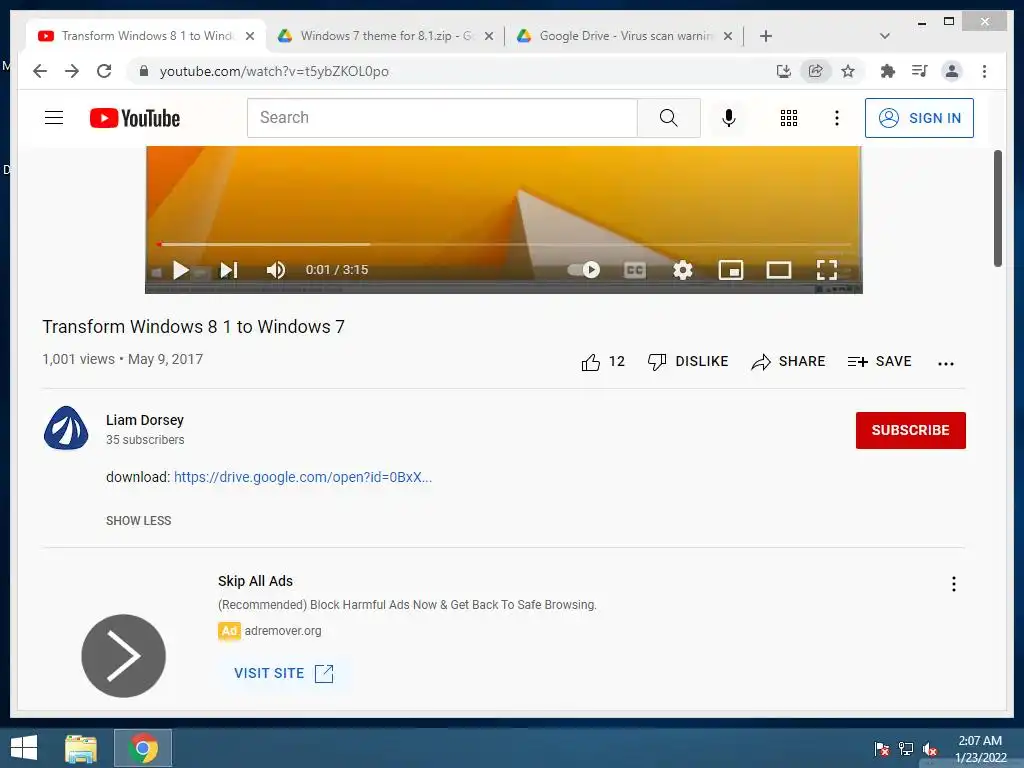
Task: Open the drive.google.com download link
Action: pos(303,477)
